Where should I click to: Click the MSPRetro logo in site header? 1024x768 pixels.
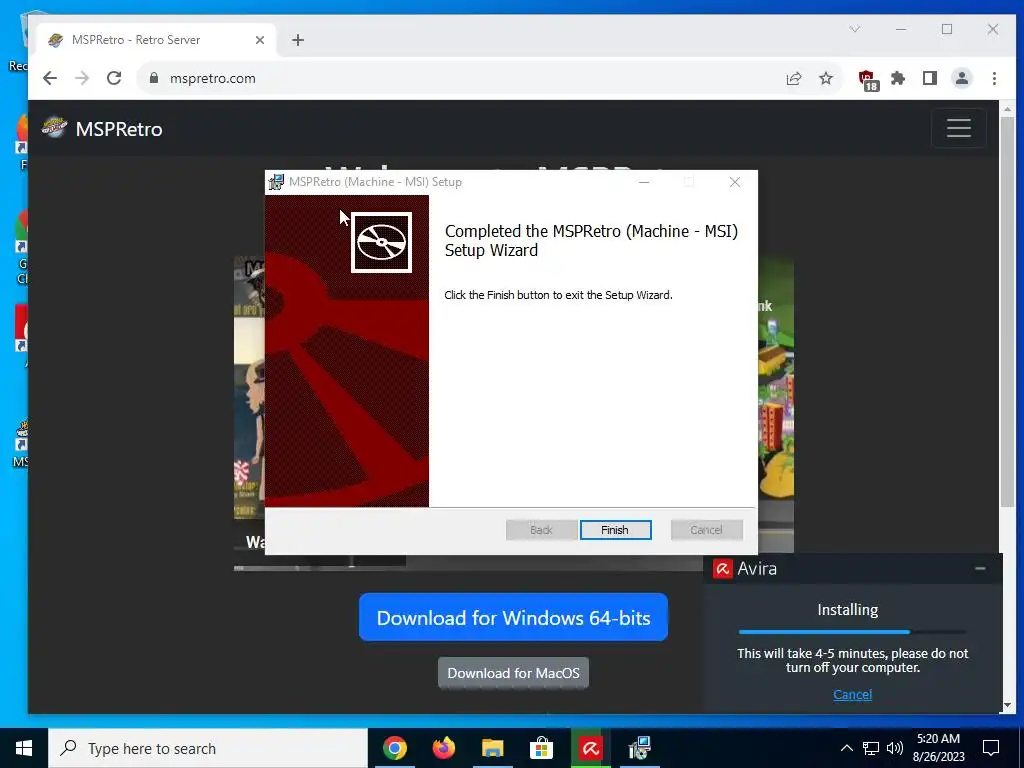54,127
